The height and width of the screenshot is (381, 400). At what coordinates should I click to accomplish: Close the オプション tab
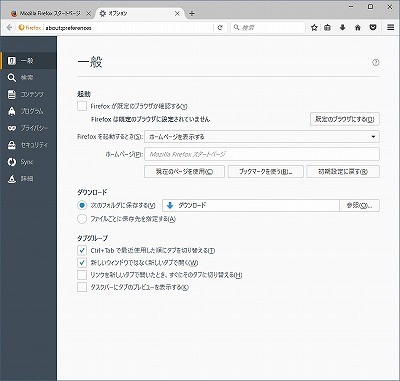pos(177,13)
